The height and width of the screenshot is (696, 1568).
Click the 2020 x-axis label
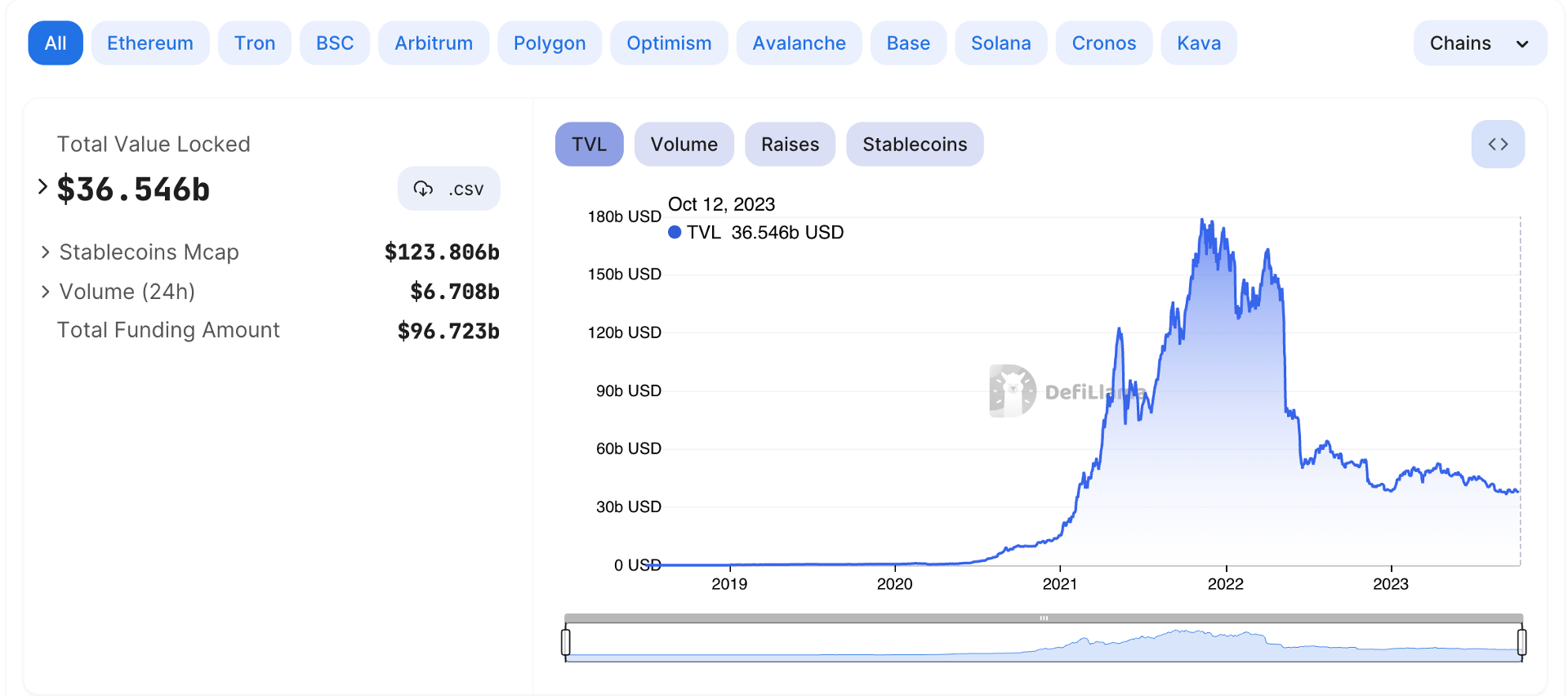(x=895, y=584)
